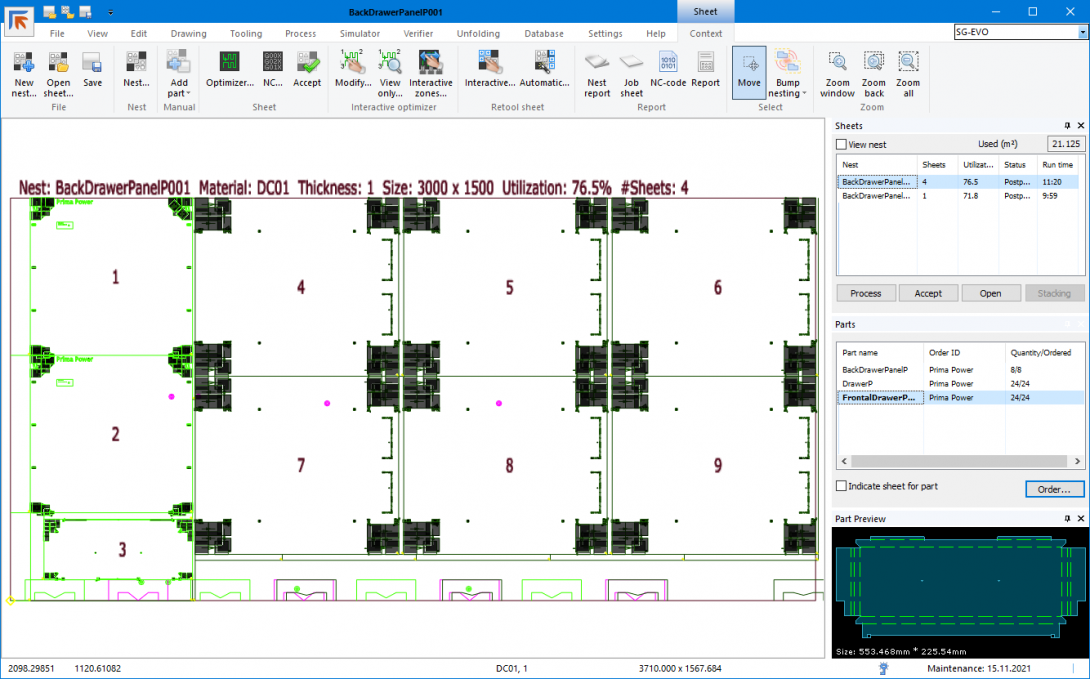Click the Order... button
Image resolution: width=1090 pixels, height=679 pixels.
pyautogui.click(x=1054, y=489)
